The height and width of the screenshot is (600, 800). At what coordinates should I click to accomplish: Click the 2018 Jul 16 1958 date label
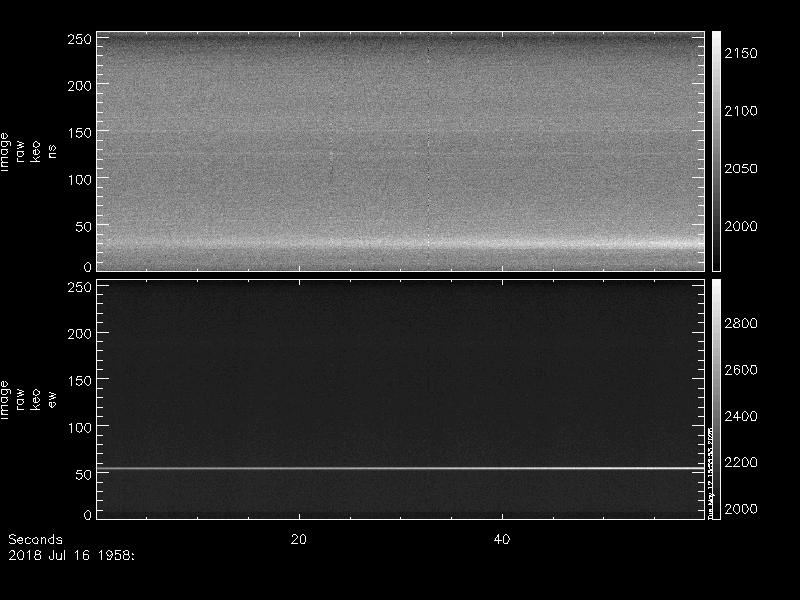(71, 556)
